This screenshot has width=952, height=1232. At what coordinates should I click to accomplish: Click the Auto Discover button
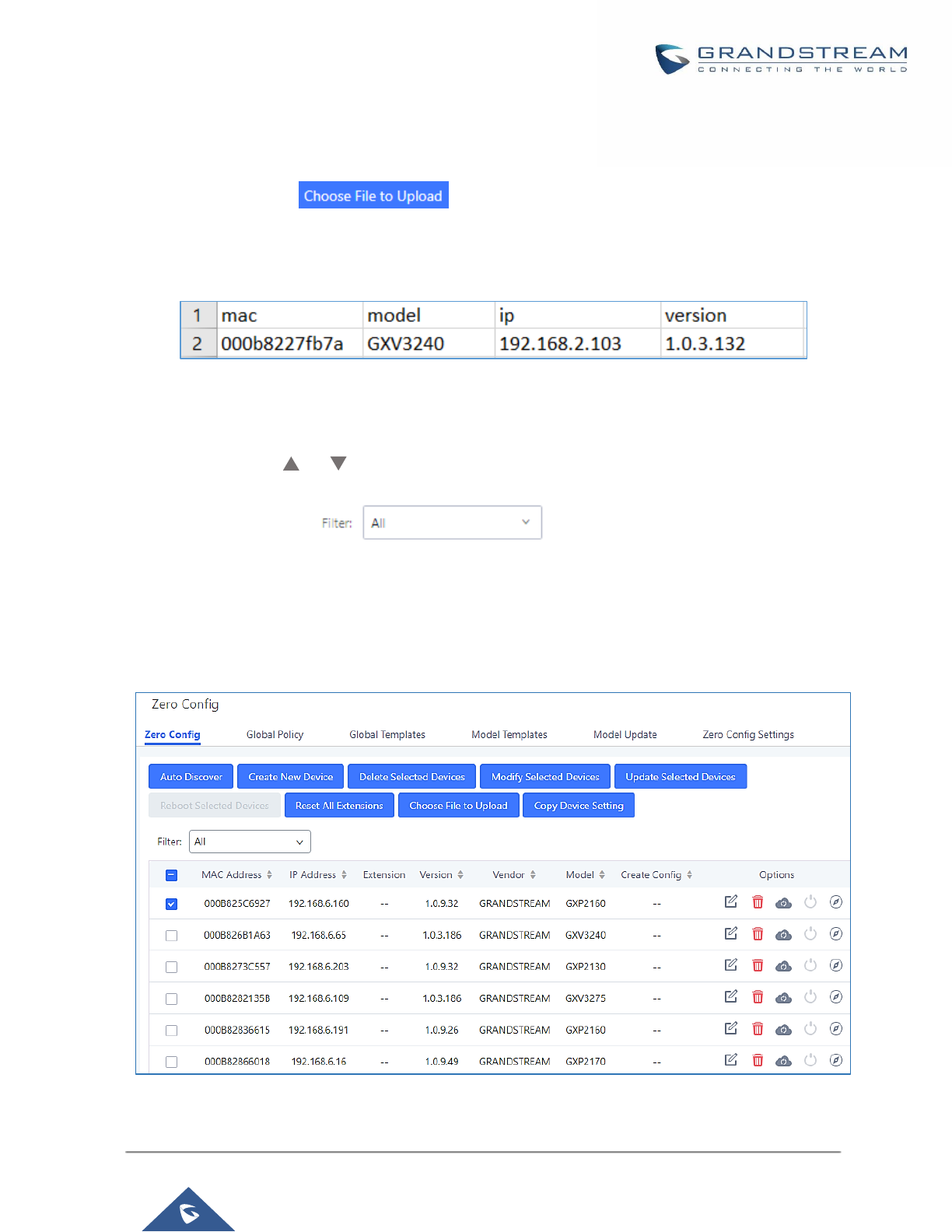(x=191, y=776)
